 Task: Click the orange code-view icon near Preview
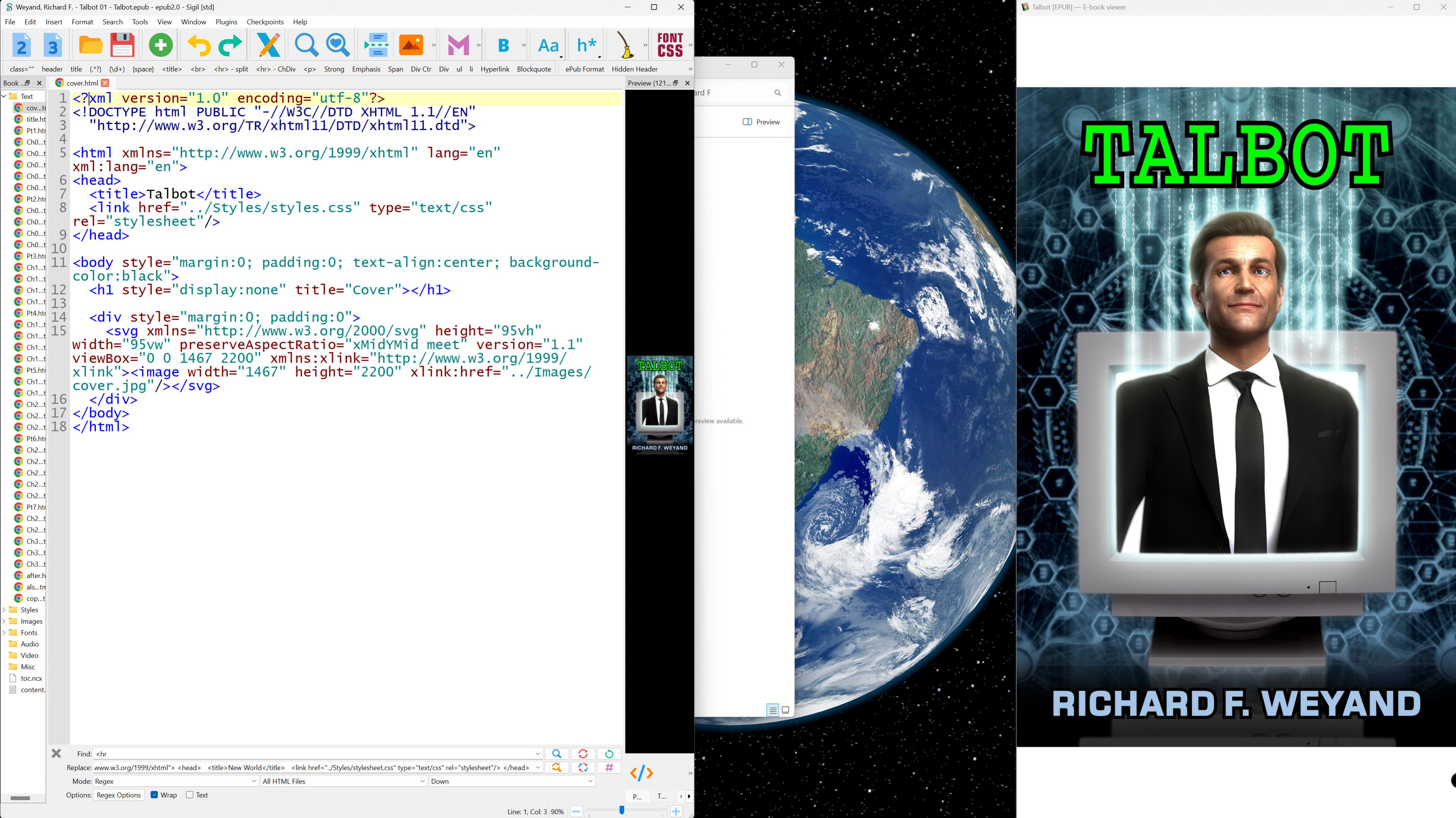(x=641, y=773)
